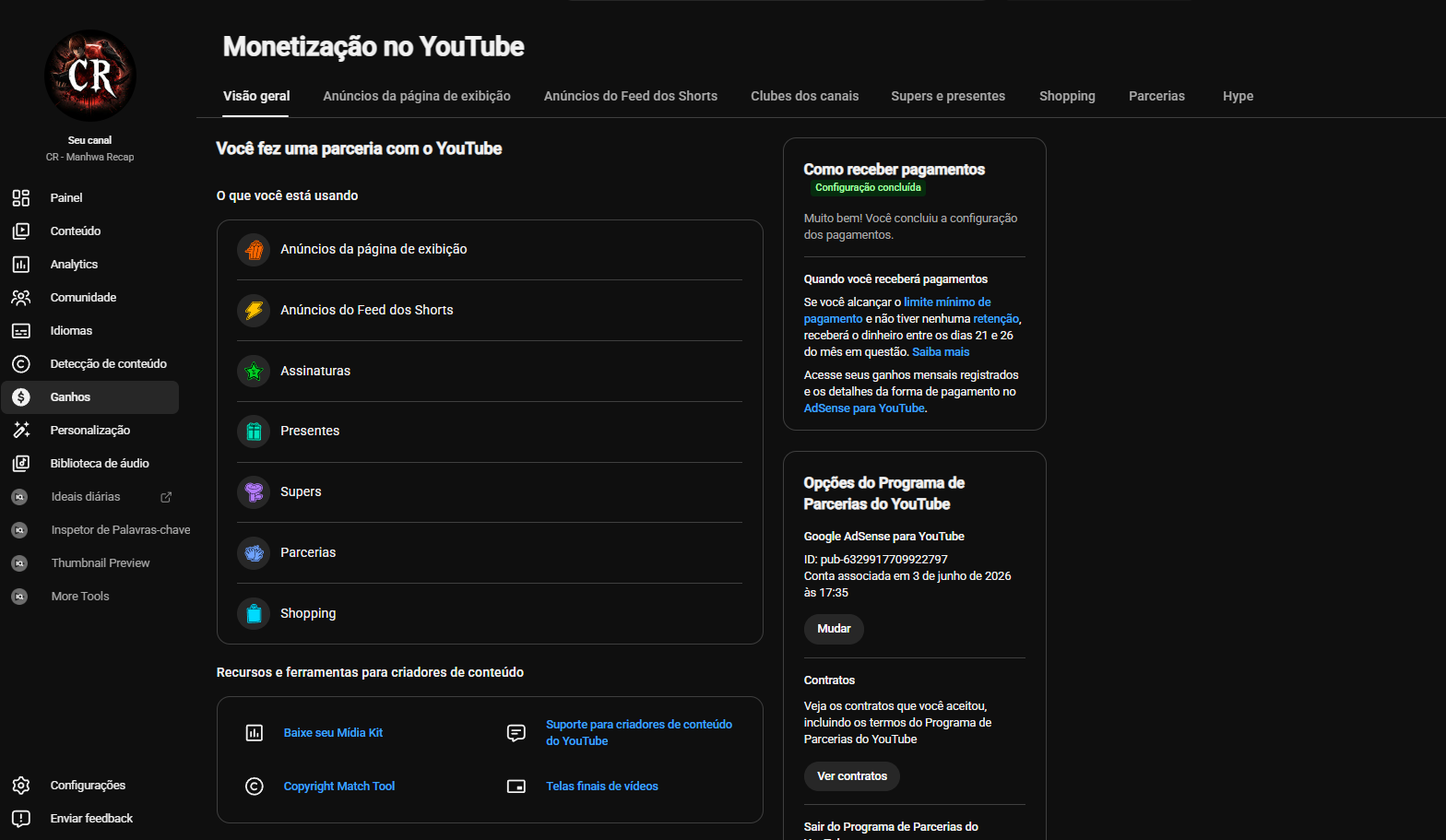This screenshot has height=840, width=1446.
Task: Click the Presentes row label
Action: [x=310, y=432]
